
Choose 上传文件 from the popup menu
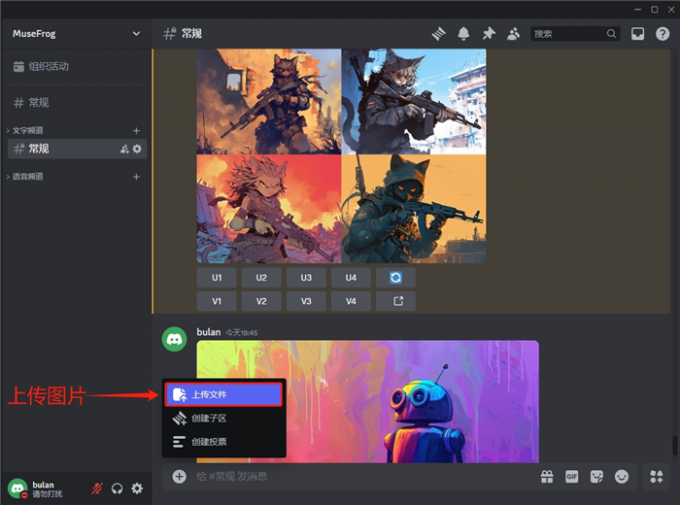click(x=224, y=394)
